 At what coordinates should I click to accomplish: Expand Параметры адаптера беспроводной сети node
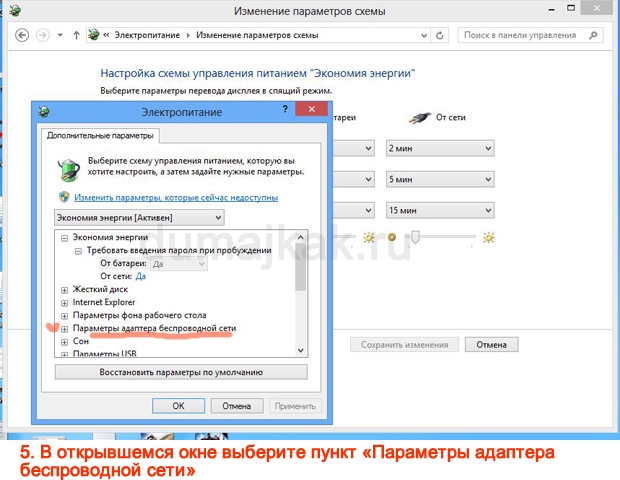pos(64,329)
